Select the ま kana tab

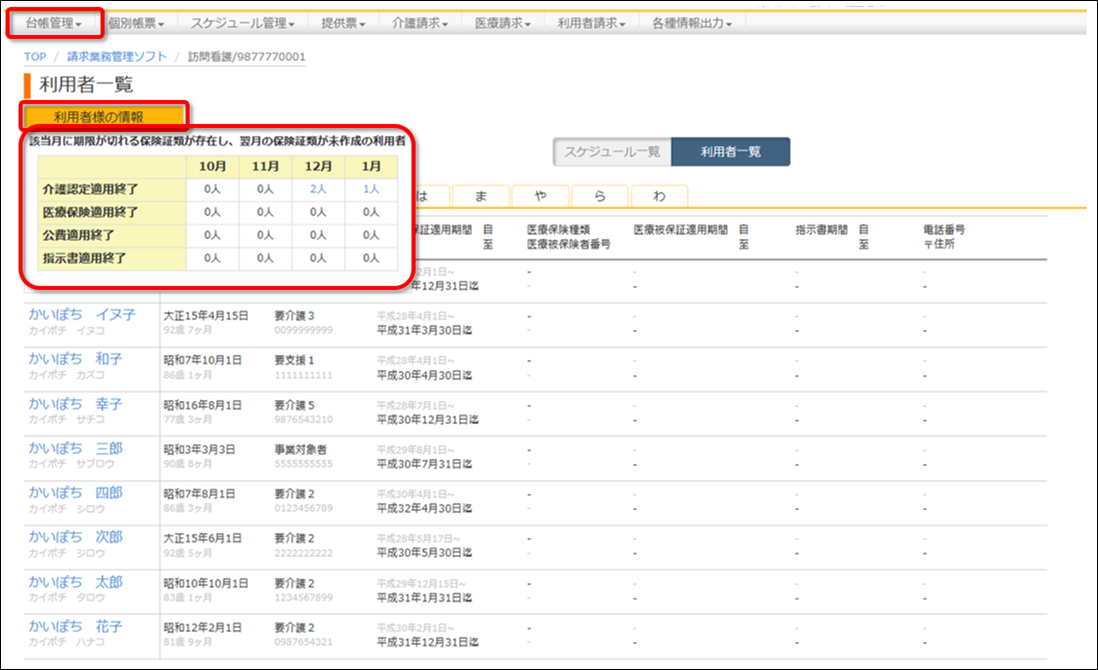[480, 197]
